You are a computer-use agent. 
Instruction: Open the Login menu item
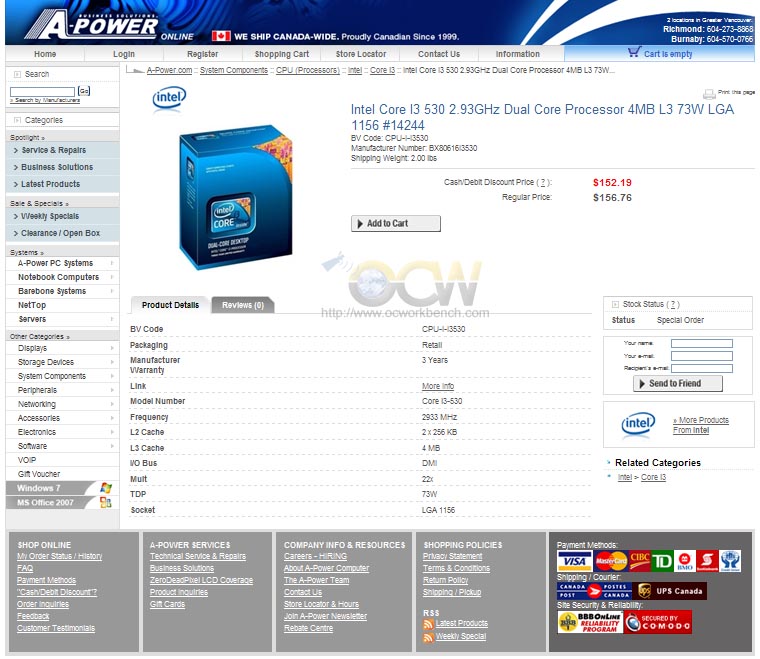[x=124, y=54]
